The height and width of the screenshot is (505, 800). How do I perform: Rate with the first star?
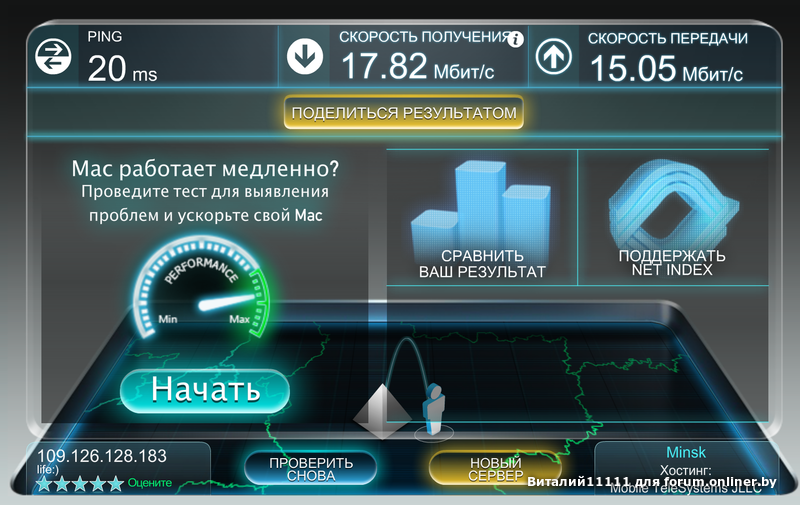point(44,483)
